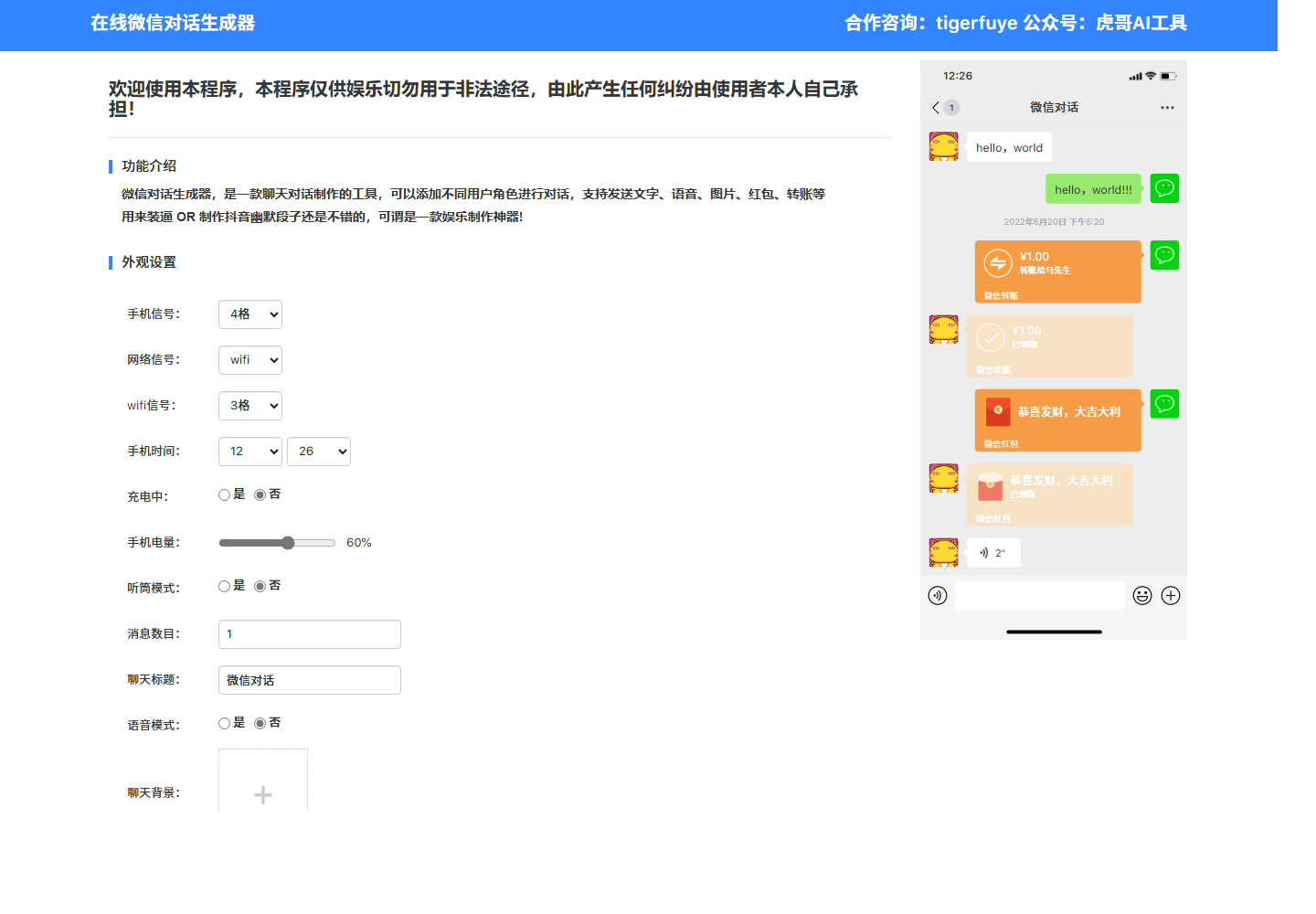The image size is (1316, 914).
Task: Click the 12:26 clock in phone preview
Action: click(x=958, y=76)
